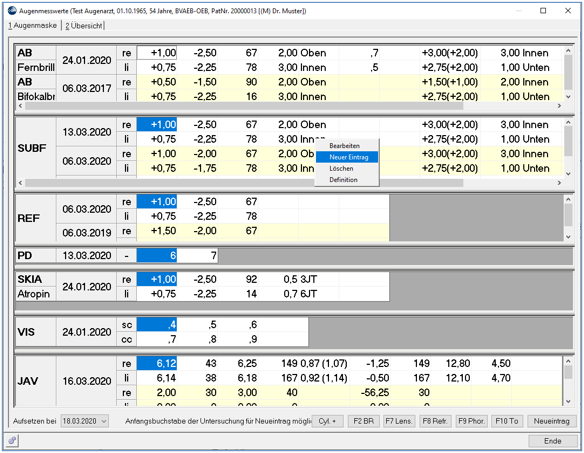Click the SUBF section label
Image resolution: width=584 pixels, height=453 pixels.
[36, 148]
